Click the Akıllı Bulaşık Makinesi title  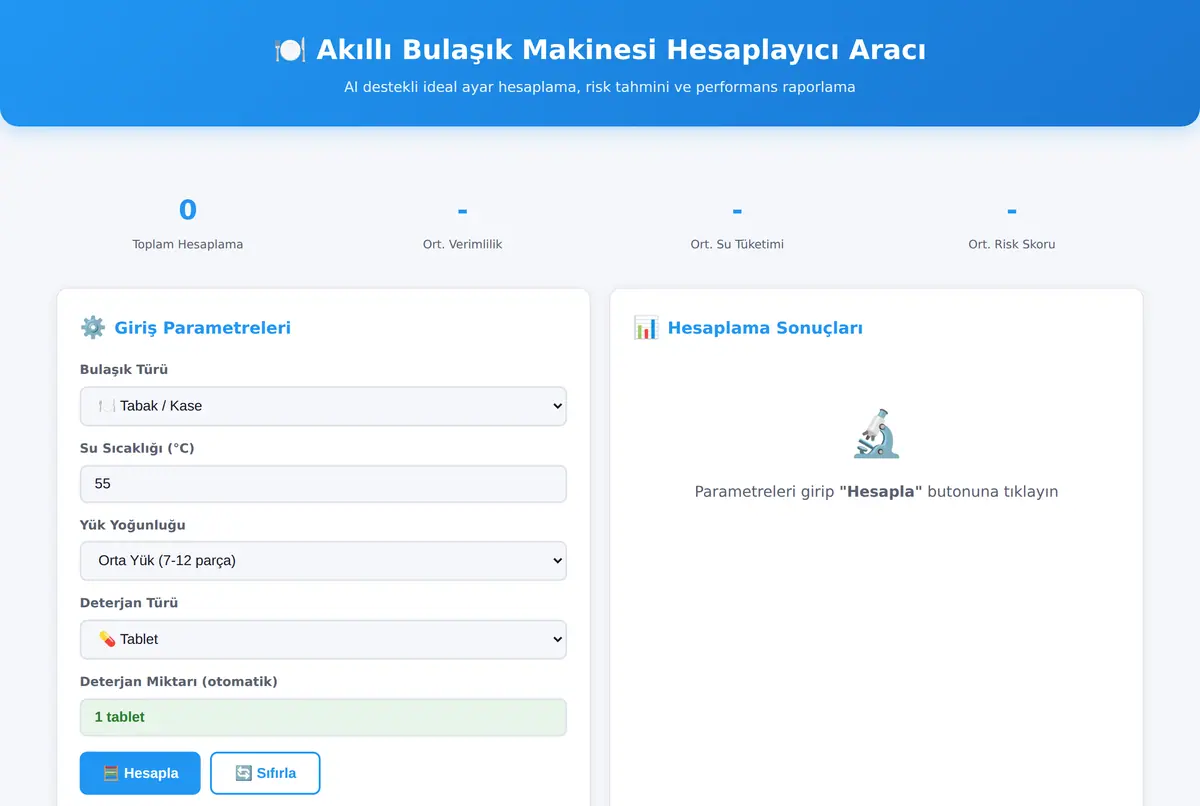point(621,50)
